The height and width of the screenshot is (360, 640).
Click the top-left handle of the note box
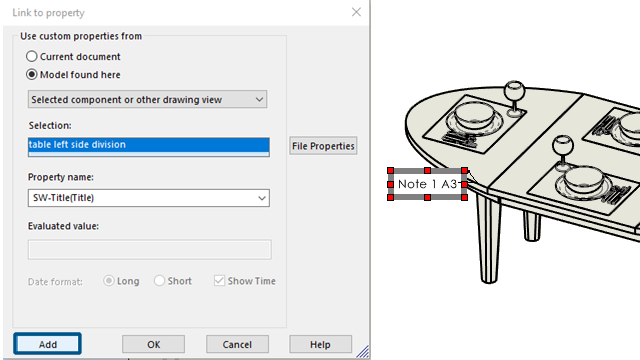pos(391,170)
